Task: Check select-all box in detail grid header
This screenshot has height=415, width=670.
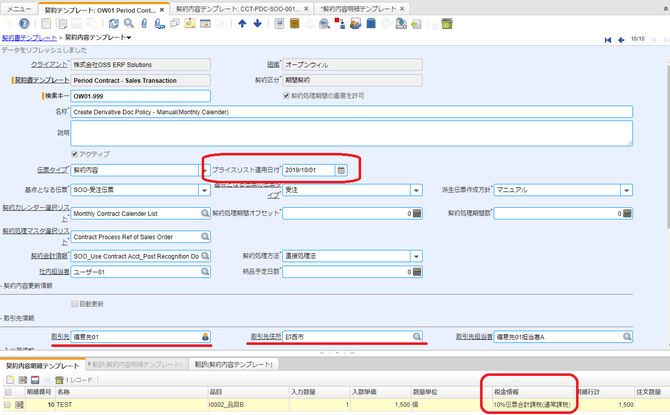Action: pos(8,392)
